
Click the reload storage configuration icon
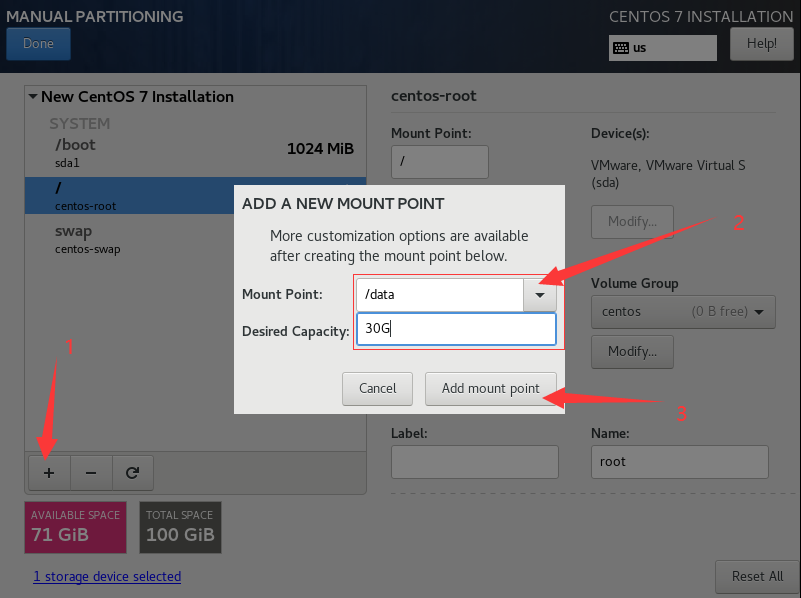point(132,473)
